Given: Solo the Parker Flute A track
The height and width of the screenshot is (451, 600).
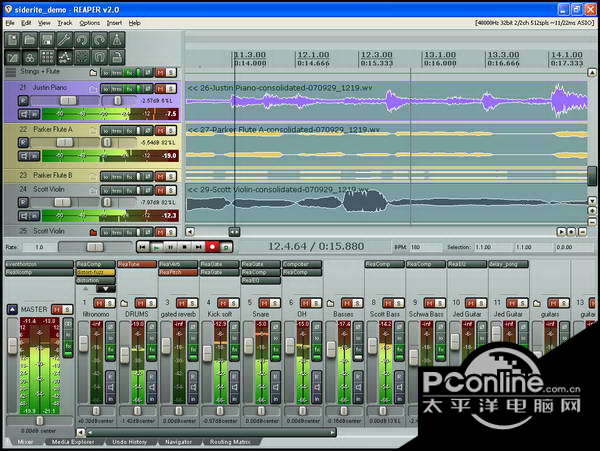Looking at the screenshot, I should 171,130.
